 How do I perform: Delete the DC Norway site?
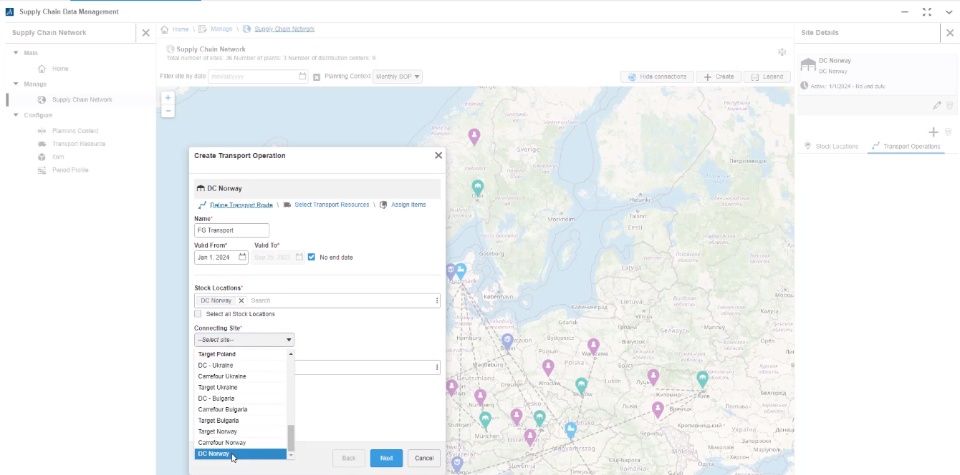click(x=950, y=105)
